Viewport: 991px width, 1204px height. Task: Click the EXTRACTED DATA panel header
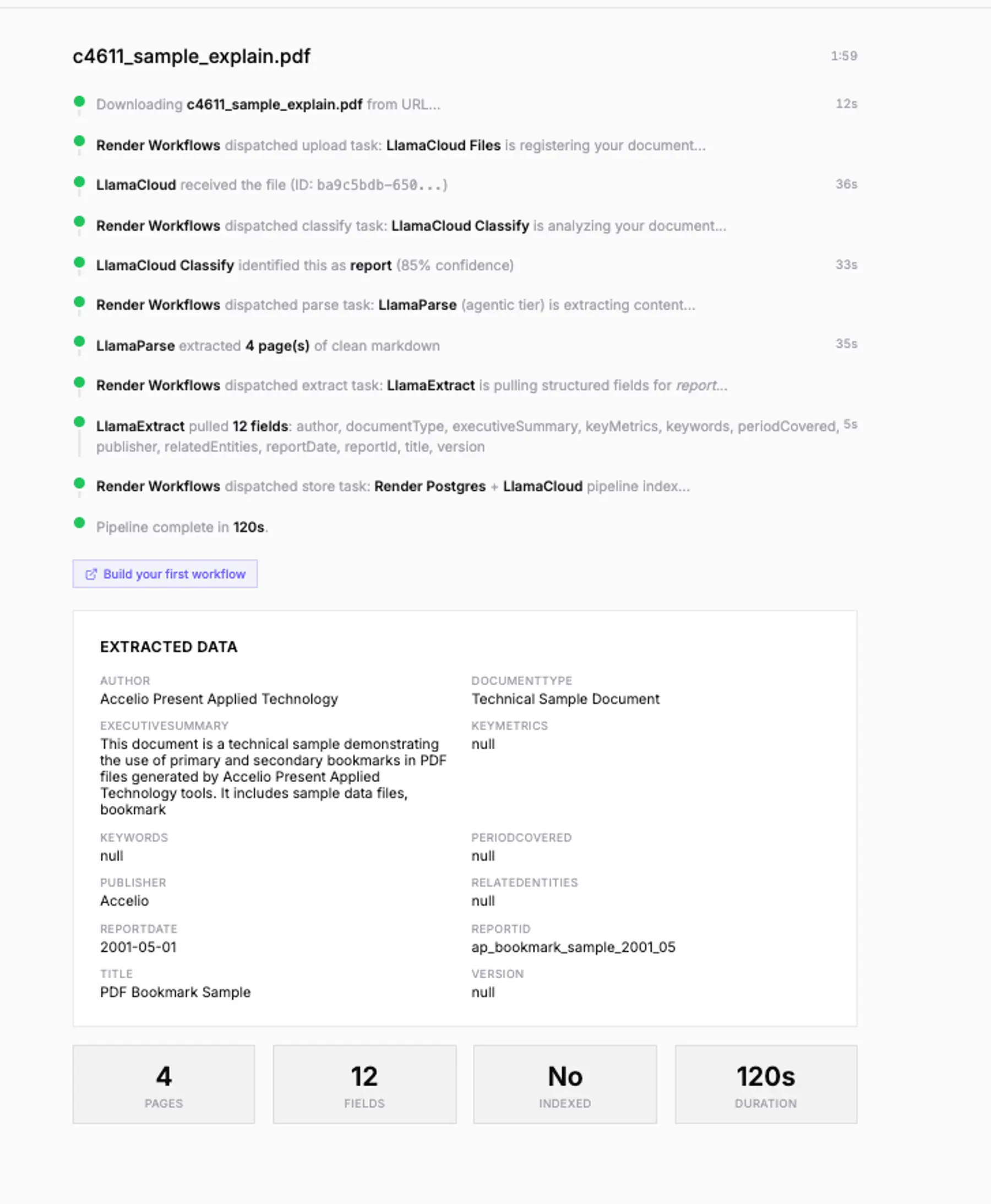(168, 647)
